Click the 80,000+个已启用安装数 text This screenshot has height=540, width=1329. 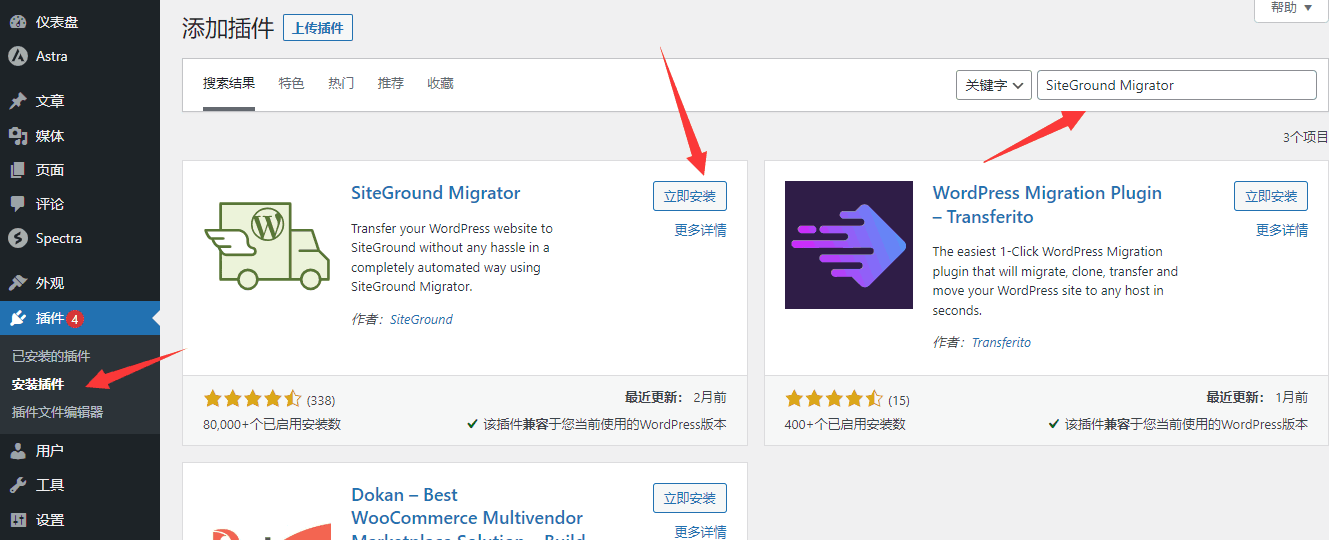[x=272, y=424]
